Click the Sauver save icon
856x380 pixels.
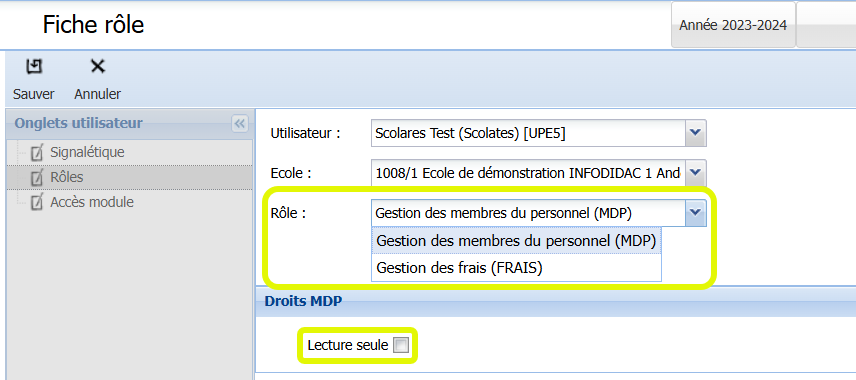click(34, 67)
